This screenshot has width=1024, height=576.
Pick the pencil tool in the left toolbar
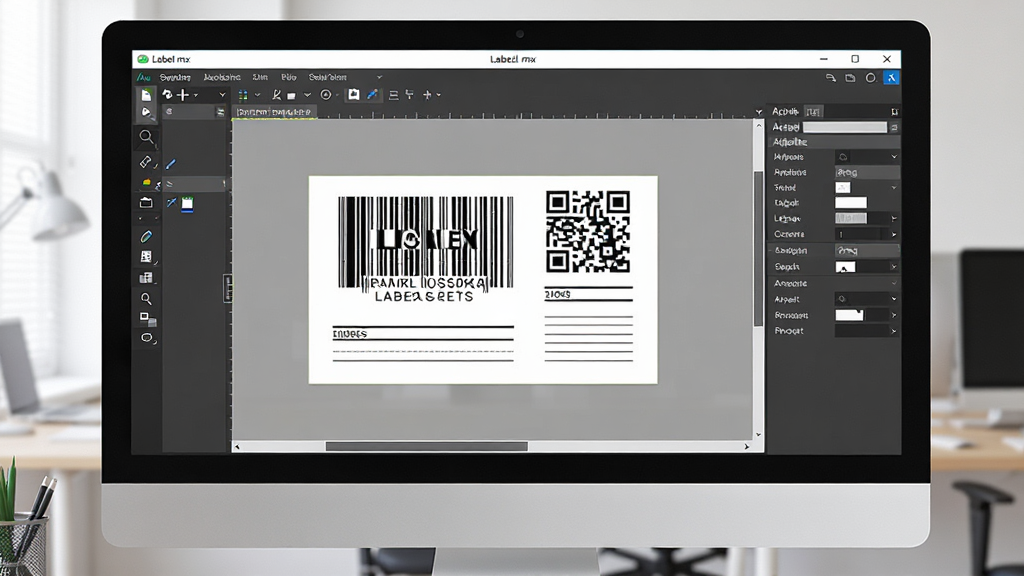tap(146, 236)
